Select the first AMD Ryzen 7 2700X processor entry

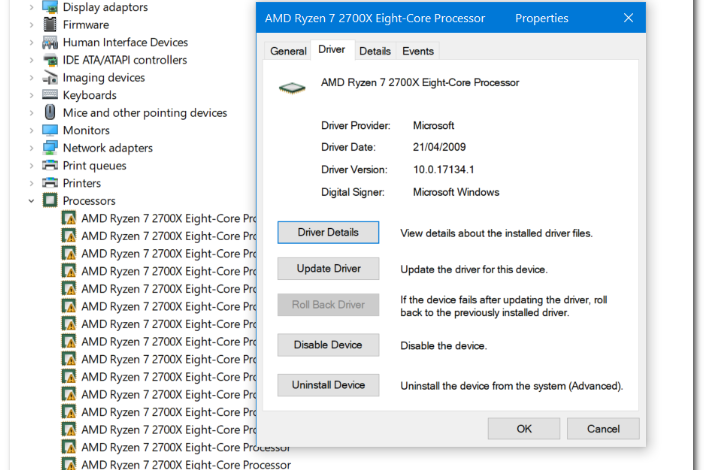coord(160,218)
